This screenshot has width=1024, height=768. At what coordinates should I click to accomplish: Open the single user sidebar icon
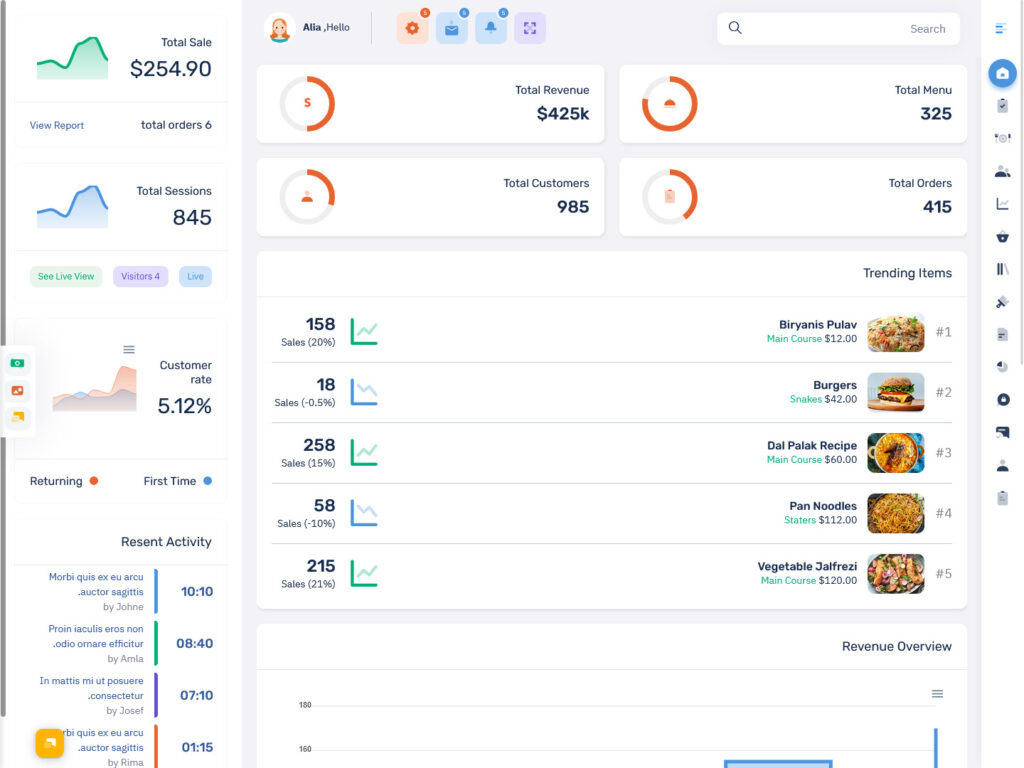1002,466
